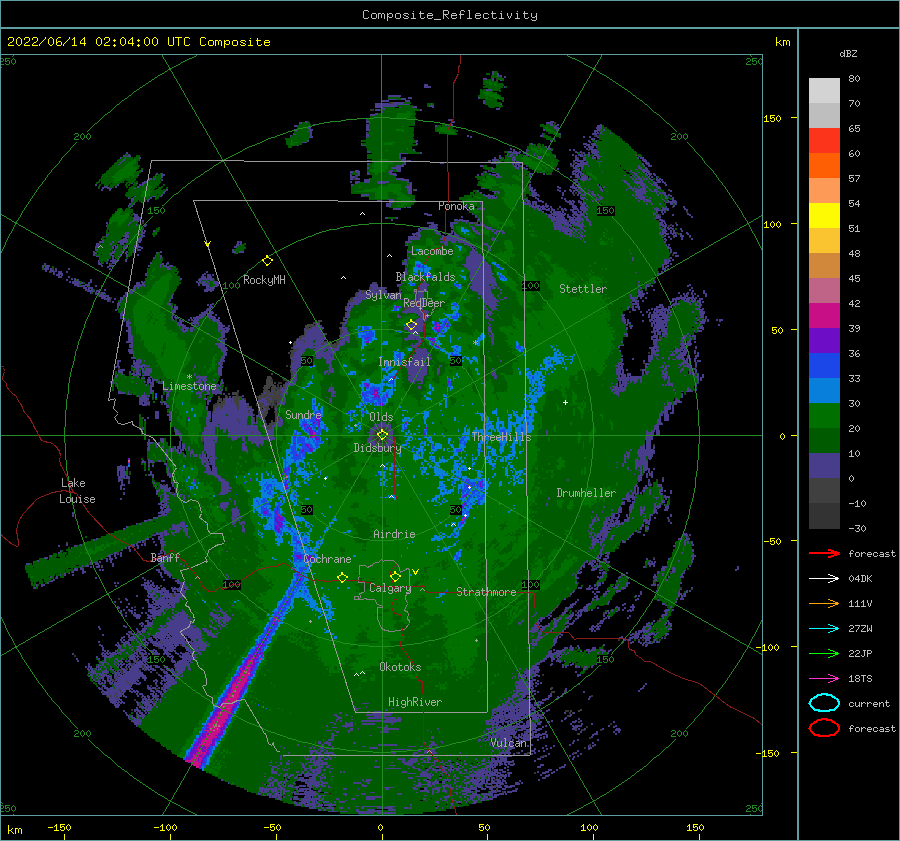Select the red forecast ellipse icon
This screenshot has width=900, height=841.
coord(824,728)
